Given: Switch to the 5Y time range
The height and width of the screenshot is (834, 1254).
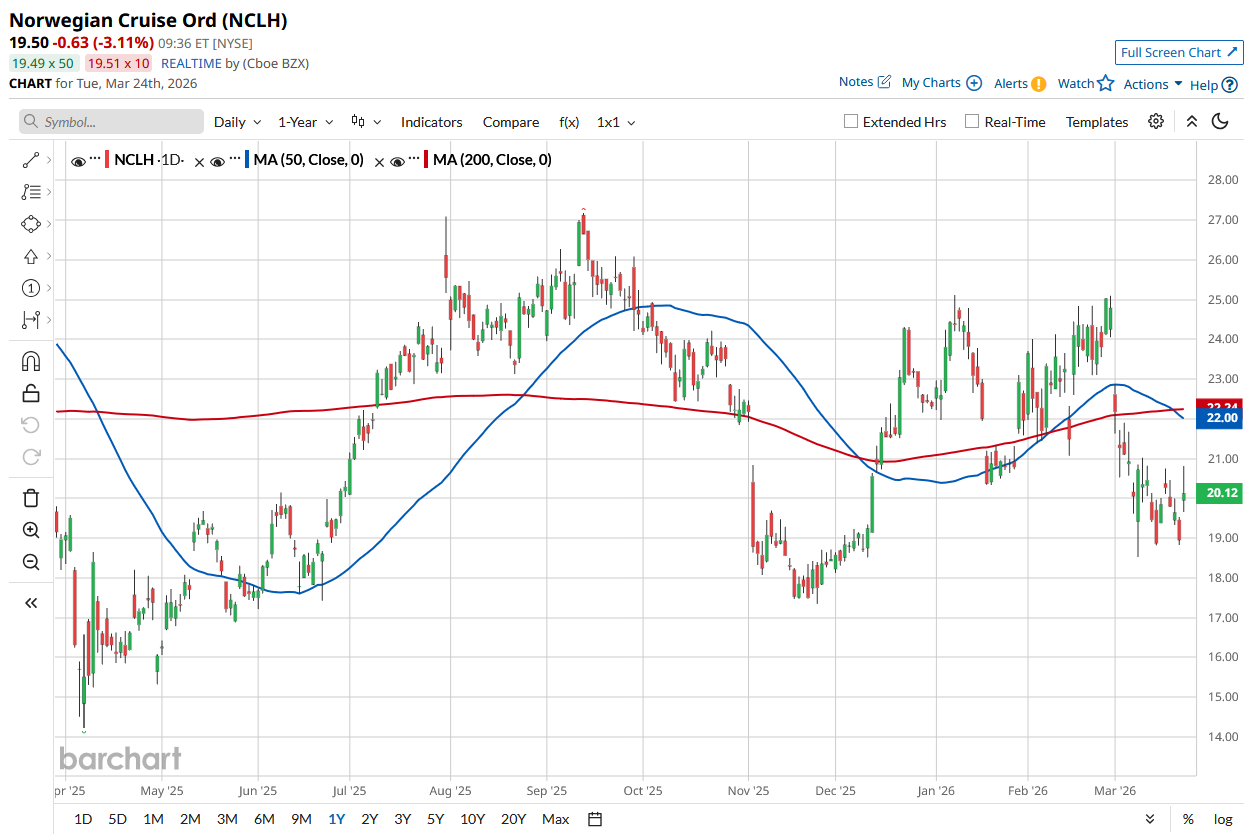Looking at the screenshot, I should pyautogui.click(x=435, y=819).
